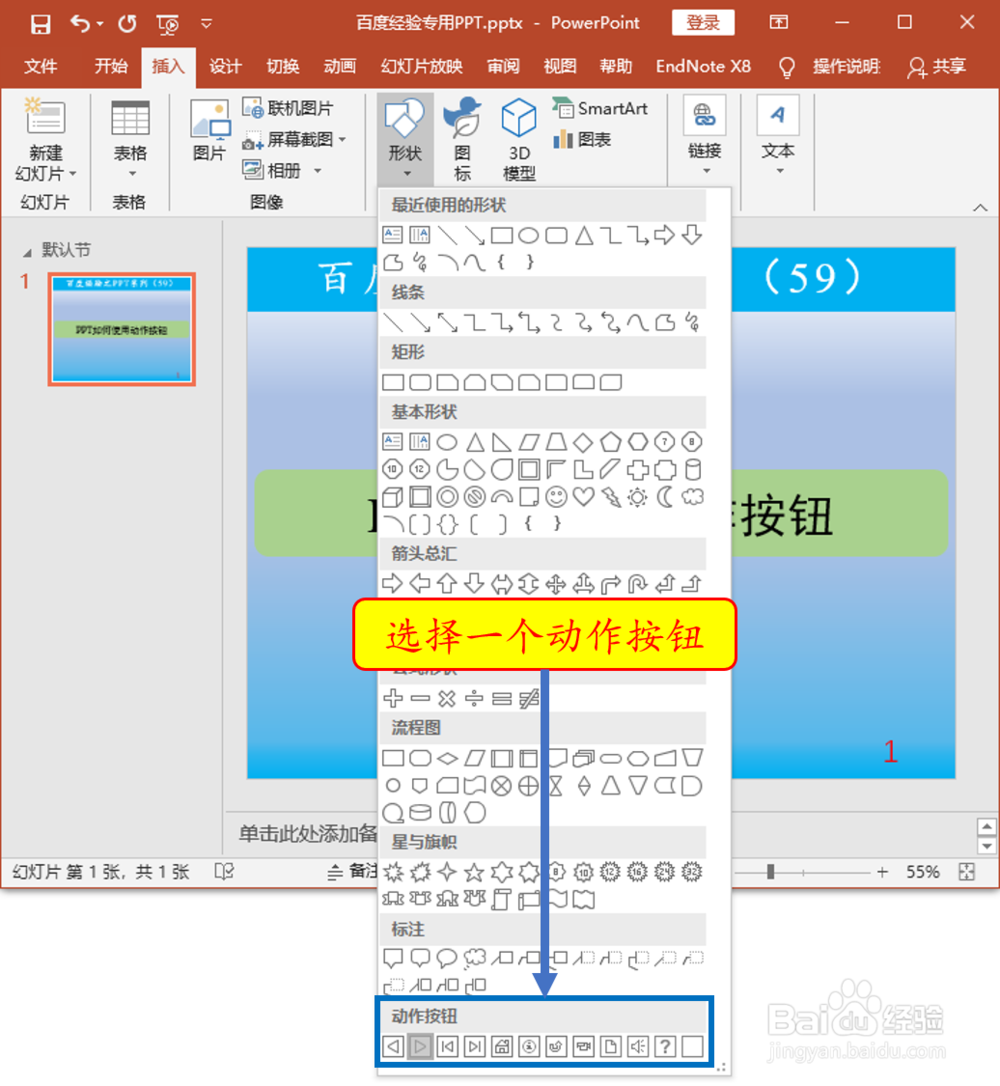Insert the Help question-mark action button
Screen dimensions: 1000x1086
click(x=665, y=1046)
